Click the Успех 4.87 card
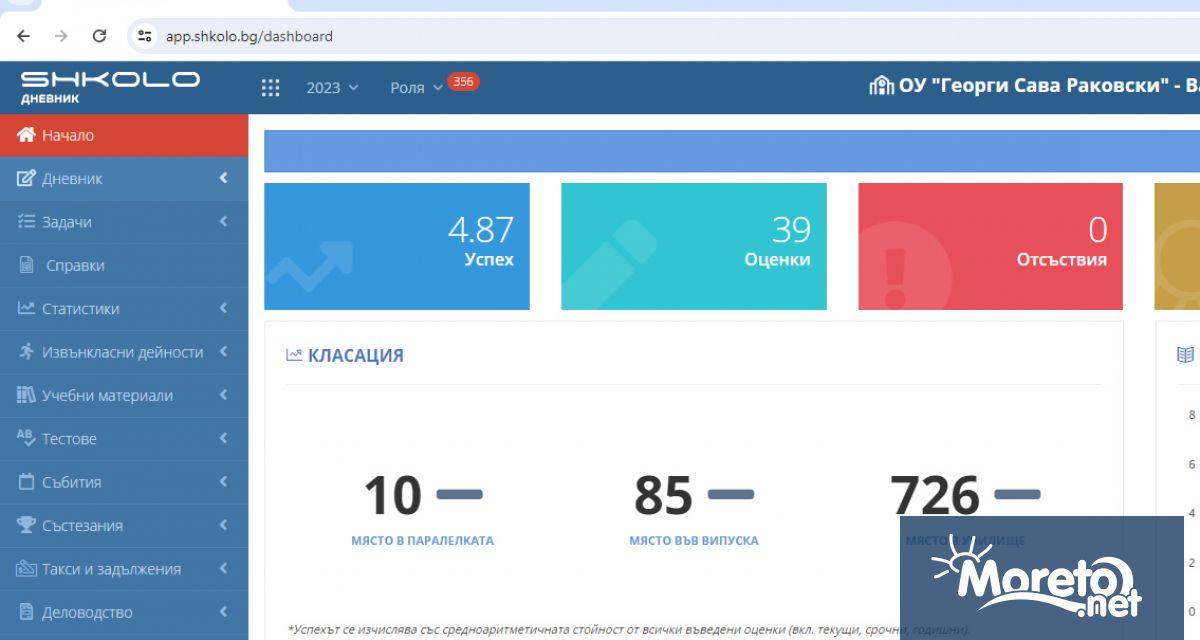This screenshot has width=1200, height=640. (396, 246)
